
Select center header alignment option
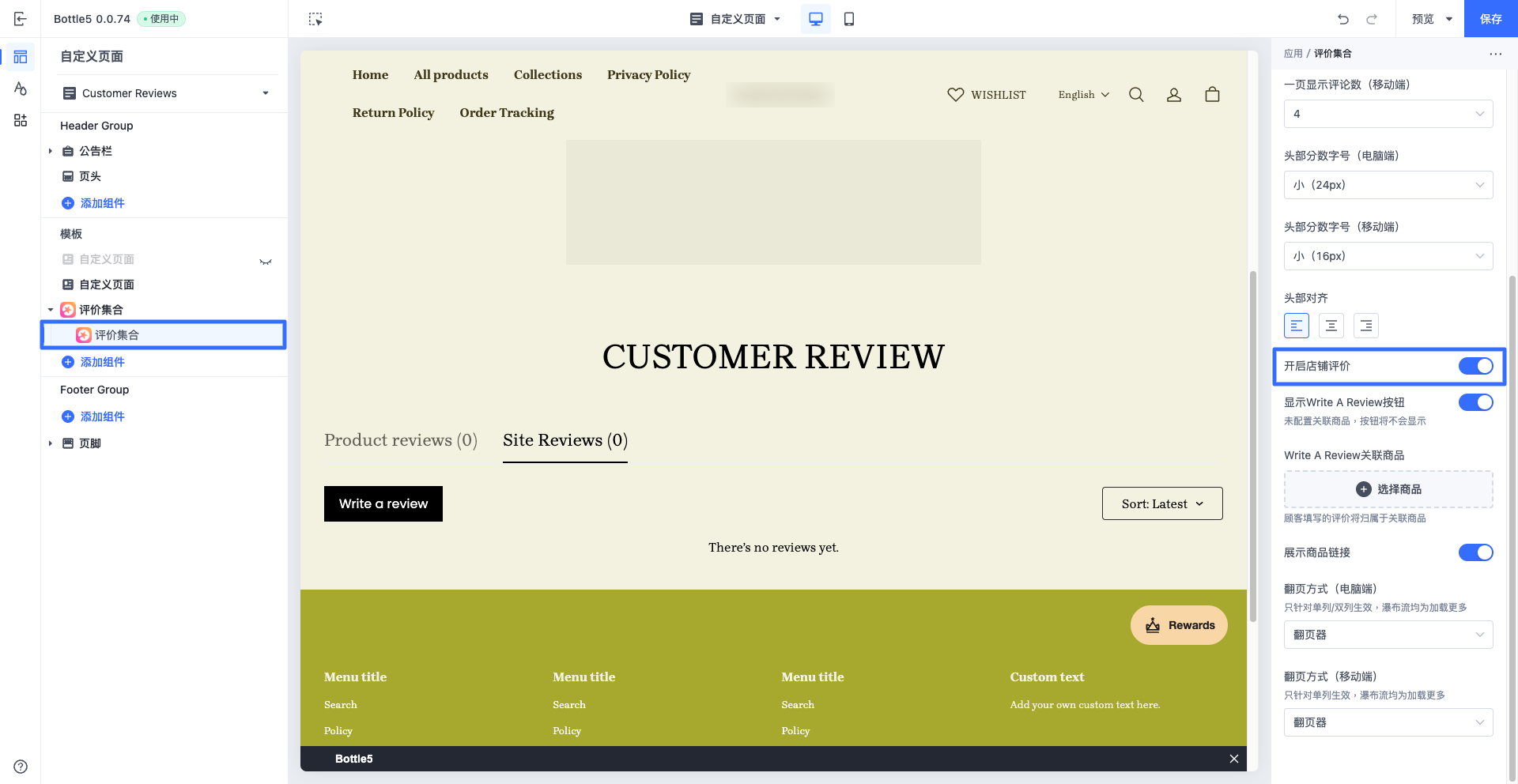tap(1331, 326)
